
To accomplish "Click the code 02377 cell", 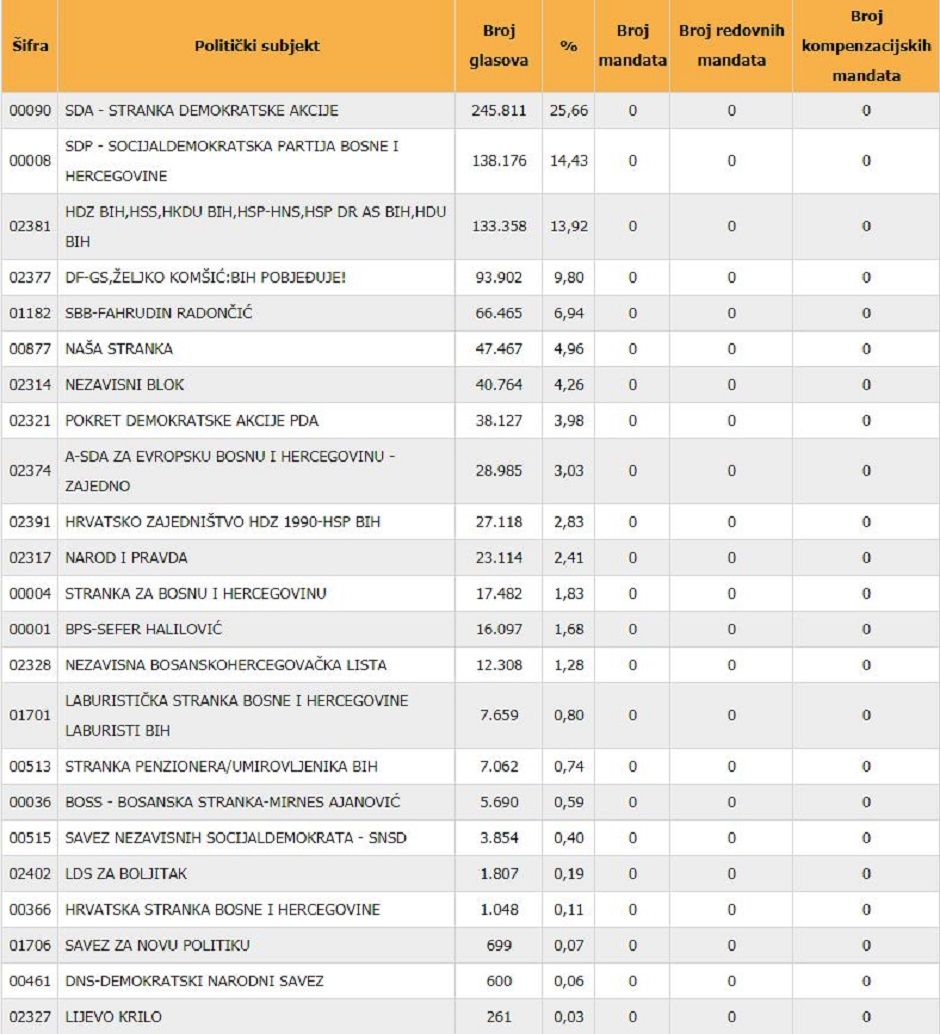I will pos(29,277).
